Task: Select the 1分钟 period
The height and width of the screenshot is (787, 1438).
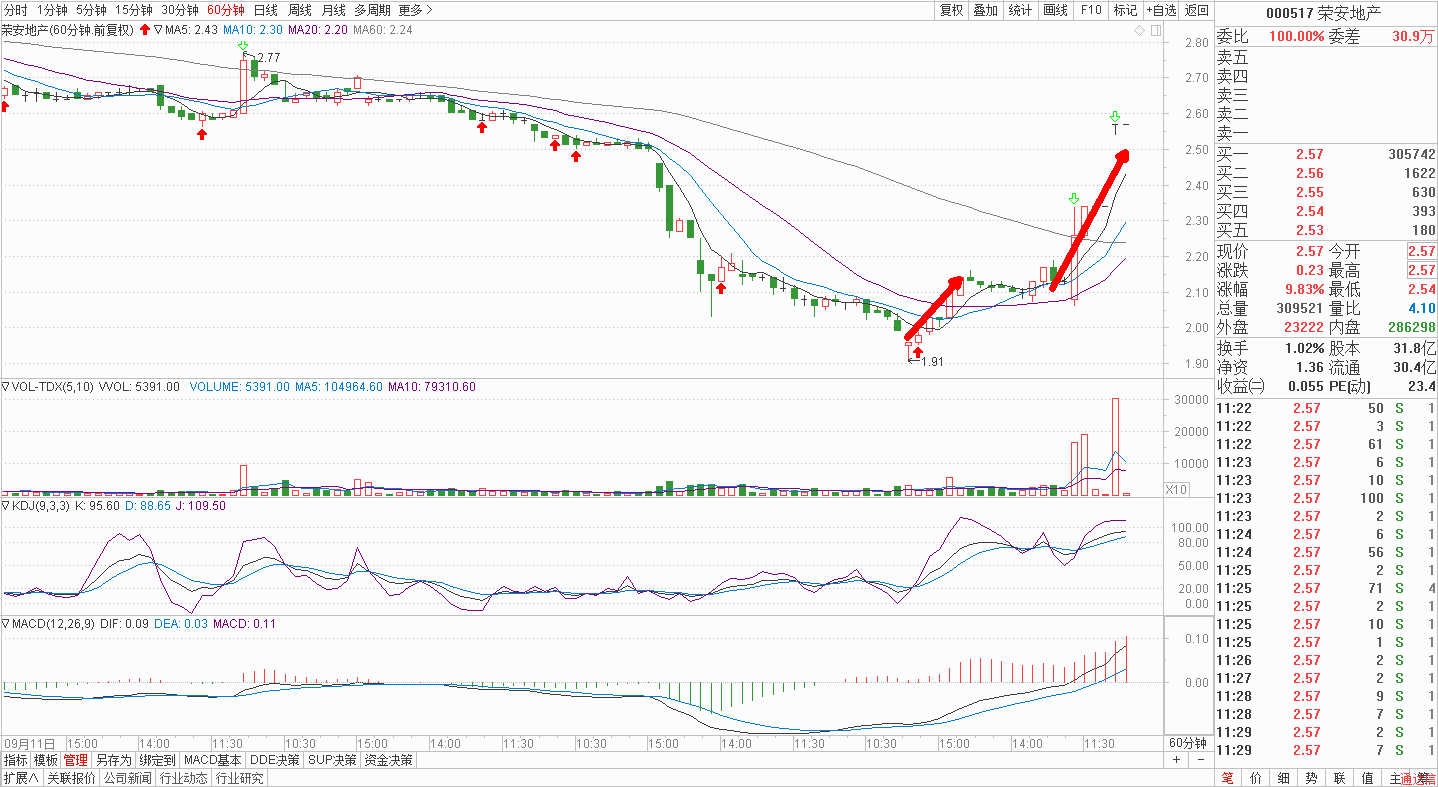Action: tap(52, 10)
